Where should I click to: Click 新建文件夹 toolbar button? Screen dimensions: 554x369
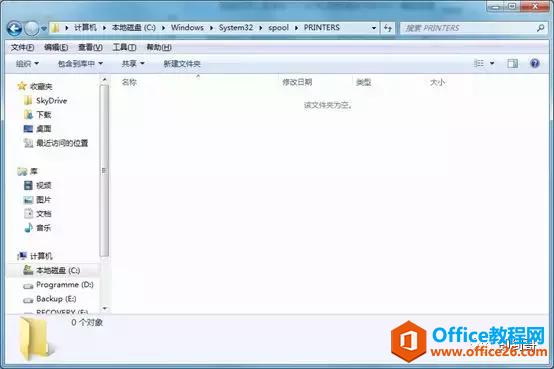(182, 64)
